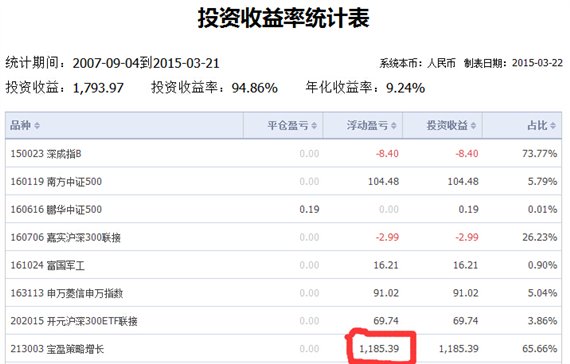Click the 0.01% share value
Screen dimensions: 570x364
542,209
